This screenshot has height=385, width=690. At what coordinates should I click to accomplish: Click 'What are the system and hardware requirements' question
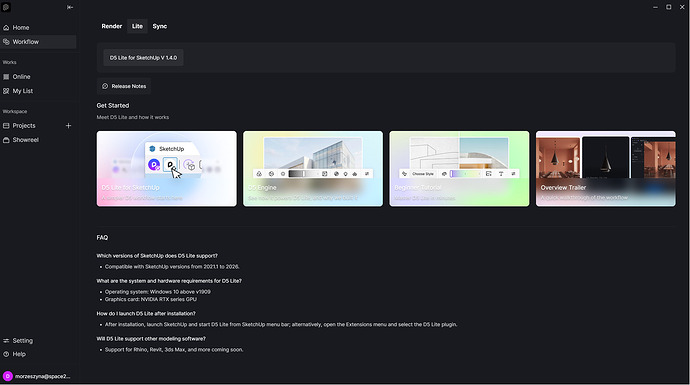(169, 281)
